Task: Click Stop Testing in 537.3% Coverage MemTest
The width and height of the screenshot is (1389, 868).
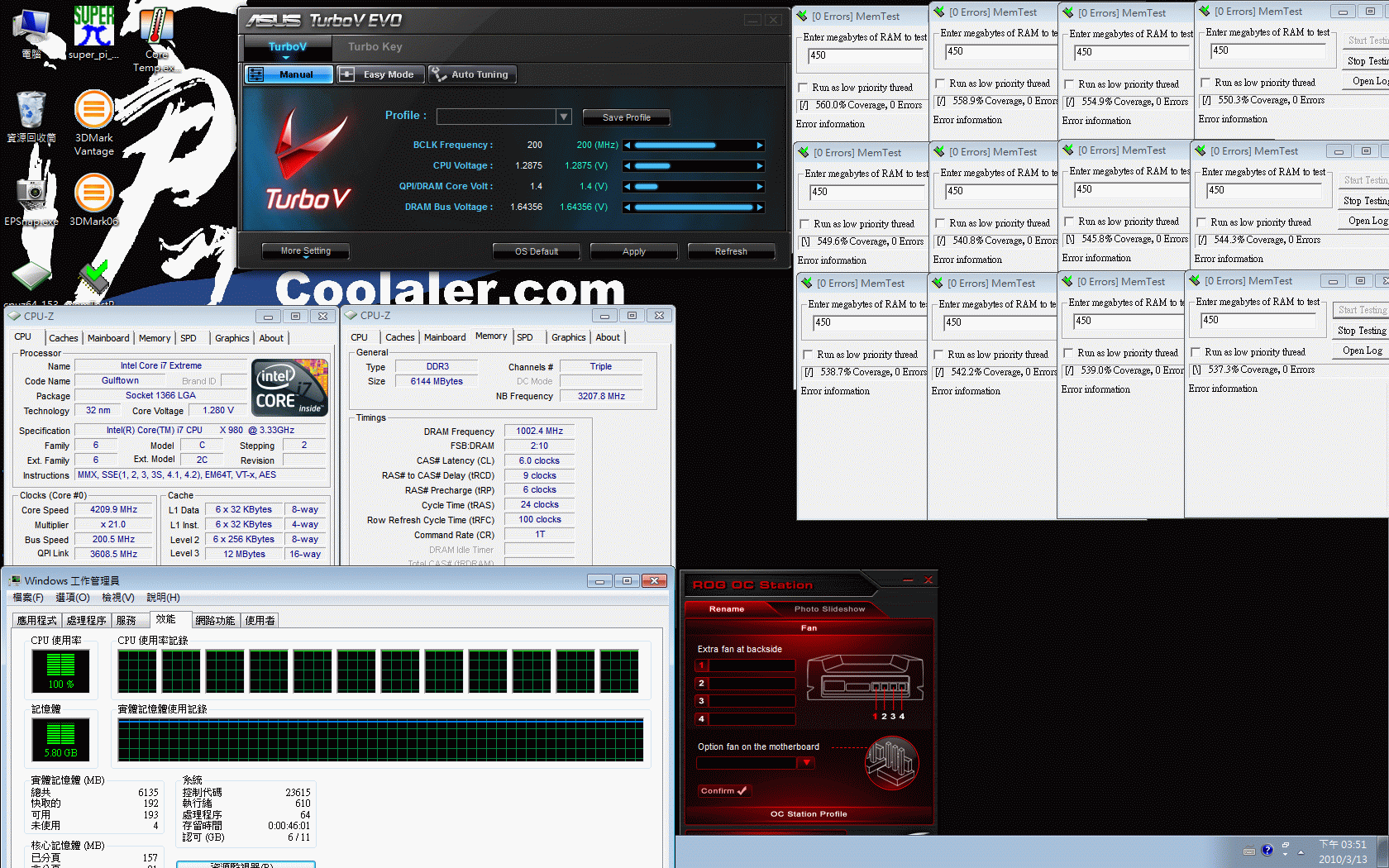Action: point(1361,331)
